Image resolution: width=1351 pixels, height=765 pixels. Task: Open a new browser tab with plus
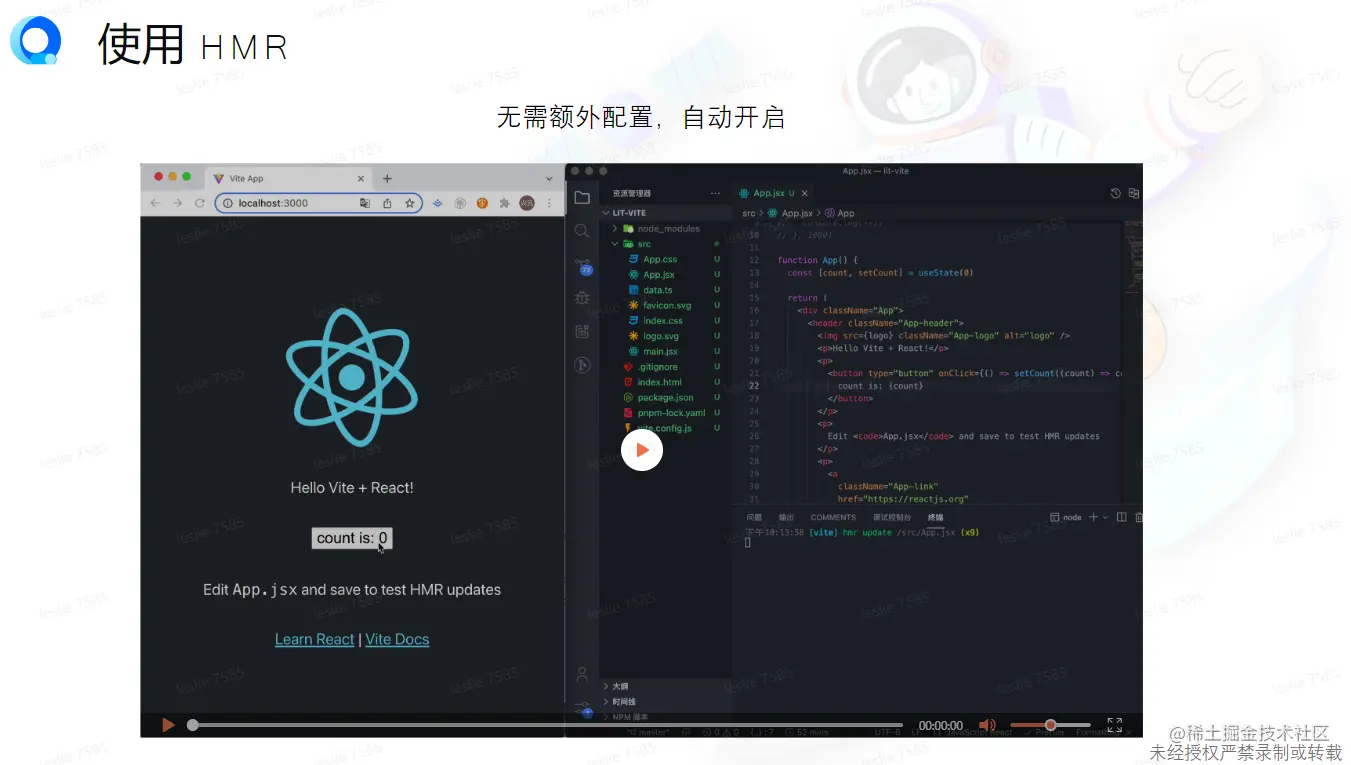click(387, 178)
